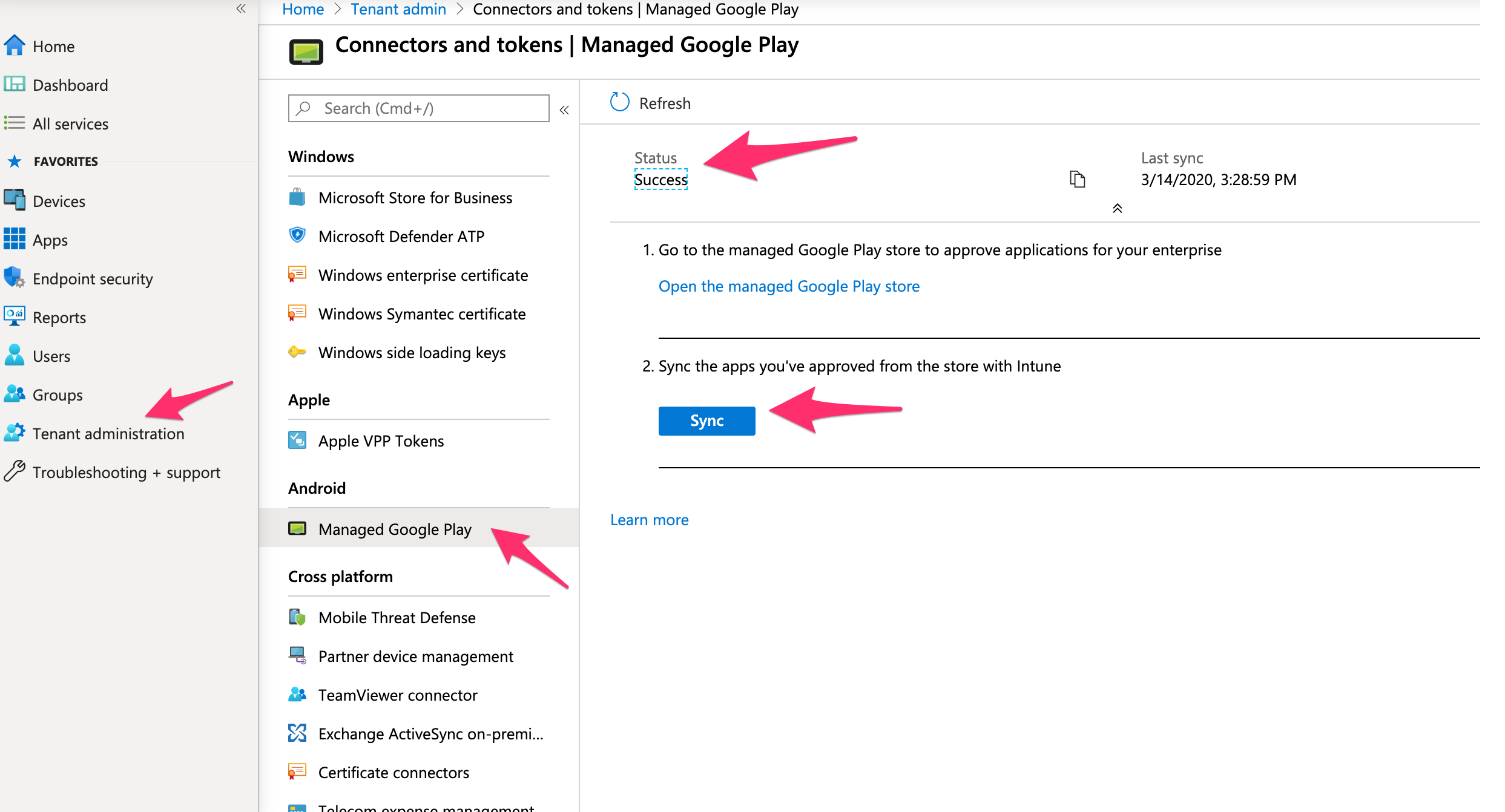Viewport: 1505px width, 812px height.
Task: Refresh the Managed Google Play status
Action: pos(651,102)
